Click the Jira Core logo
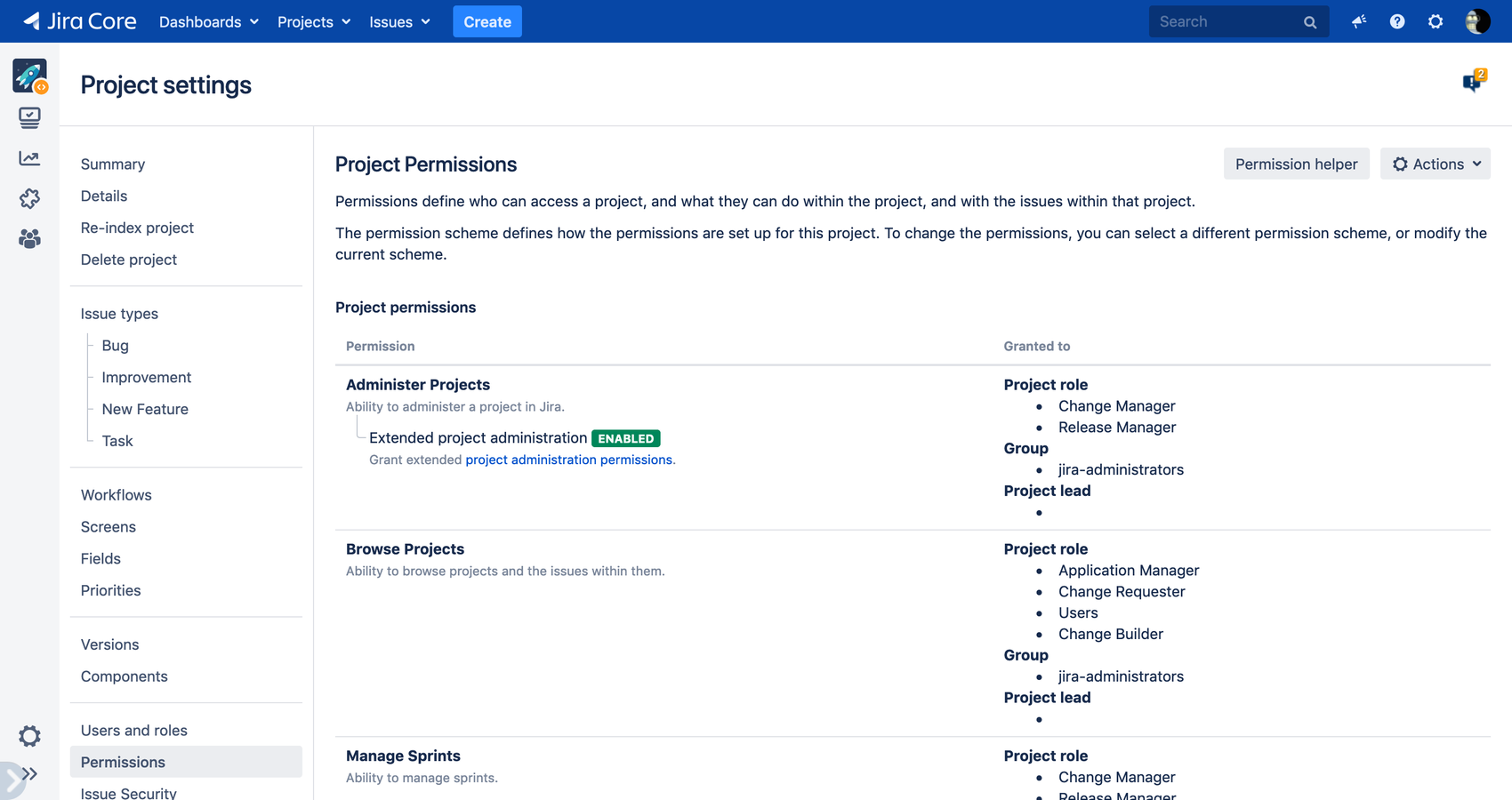Viewport: 1512px width, 800px height. click(x=80, y=21)
